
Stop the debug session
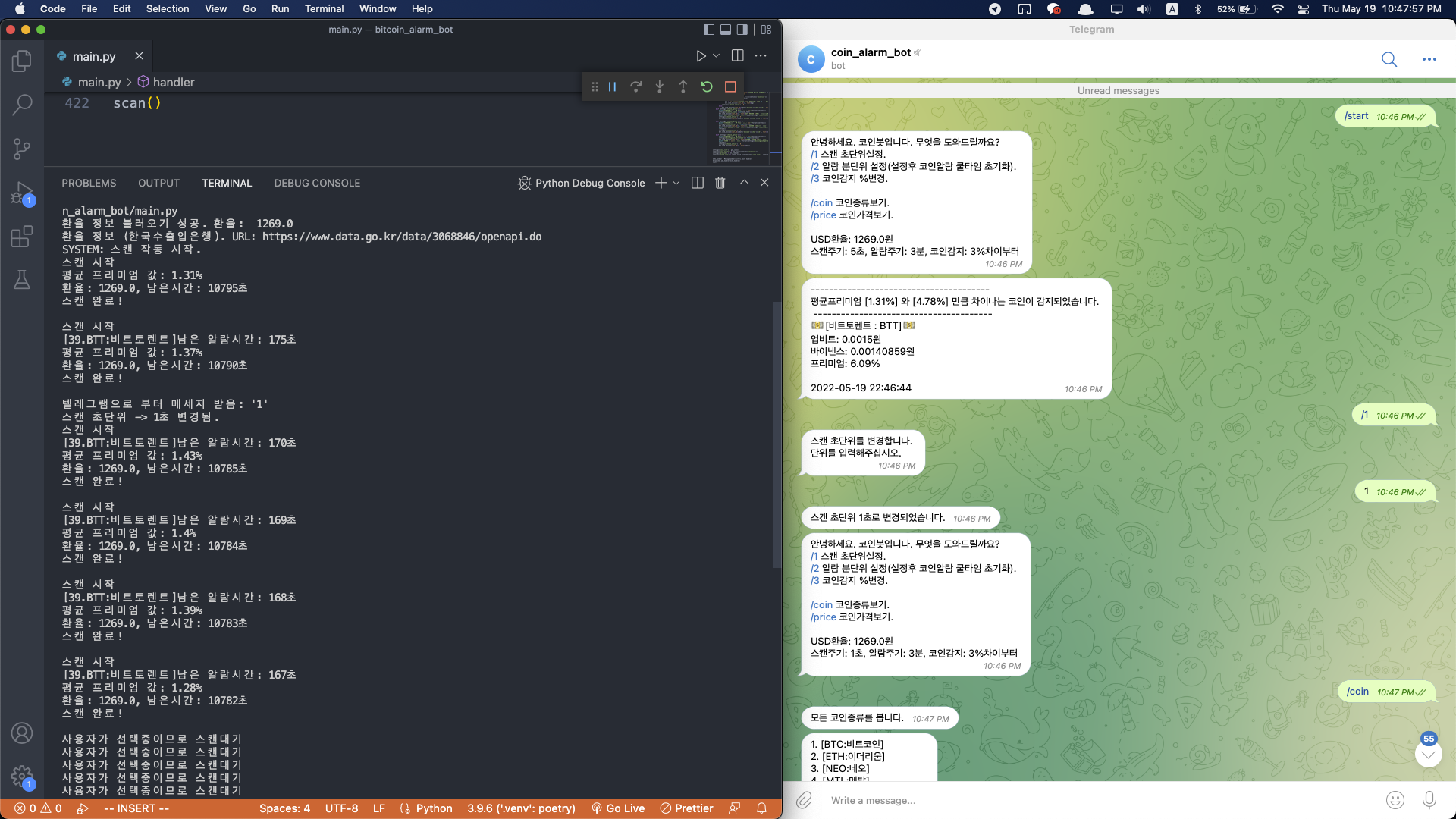click(x=730, y=87)
